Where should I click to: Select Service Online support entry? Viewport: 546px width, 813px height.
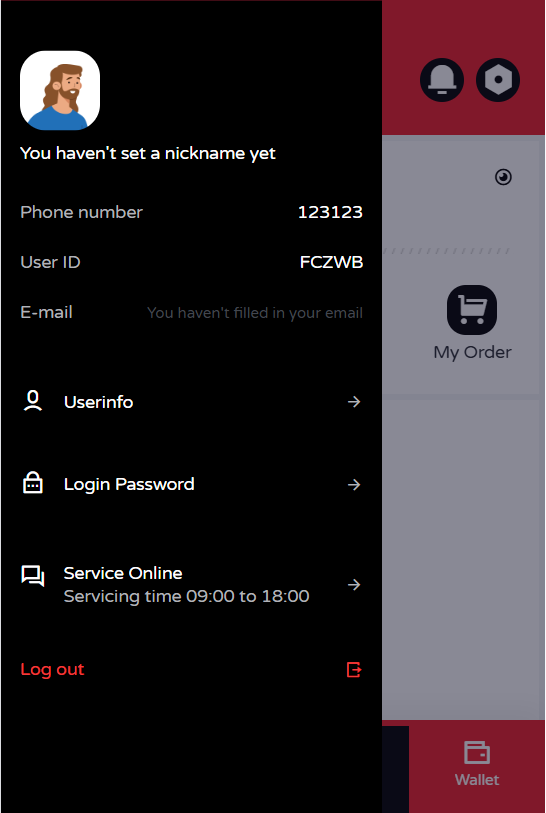point(191,584)
